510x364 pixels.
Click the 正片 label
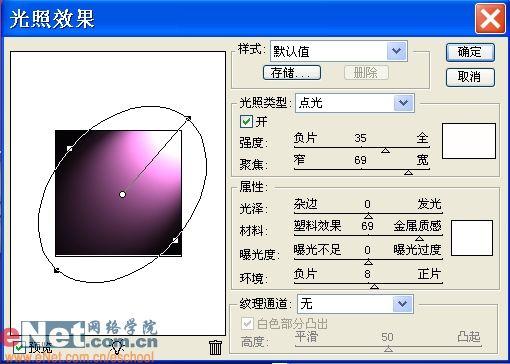pyautogui.click(x=429, y=274)
